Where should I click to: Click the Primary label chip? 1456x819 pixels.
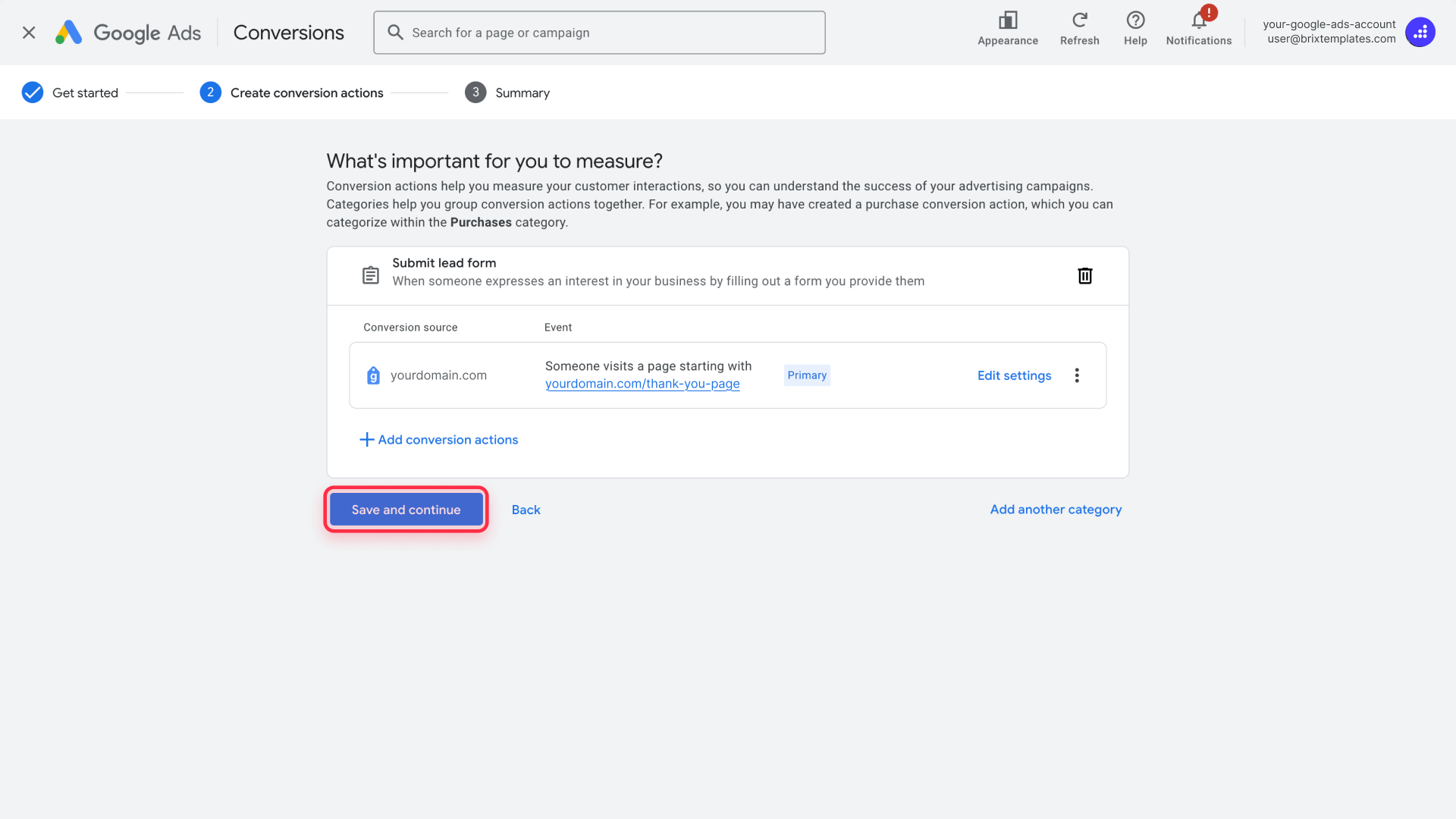click(807, 375)
